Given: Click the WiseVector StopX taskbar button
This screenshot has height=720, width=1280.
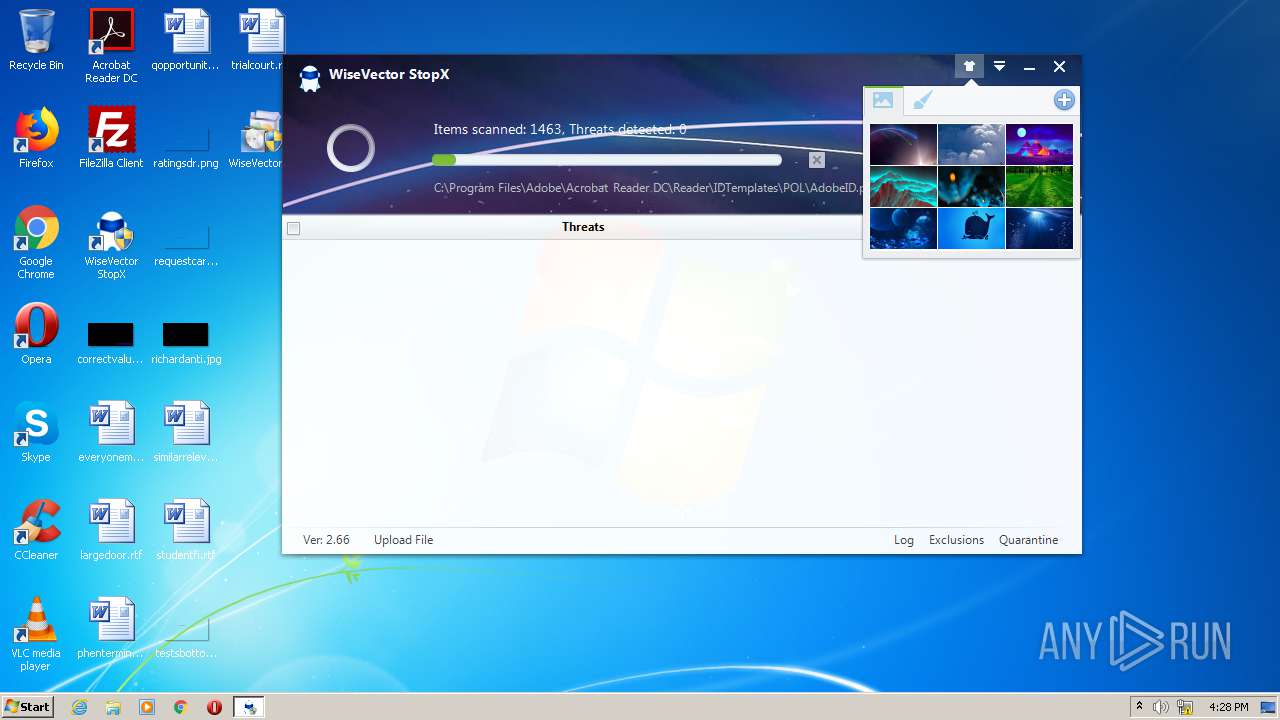Looking at the screenshot, I should coord(249,707).
